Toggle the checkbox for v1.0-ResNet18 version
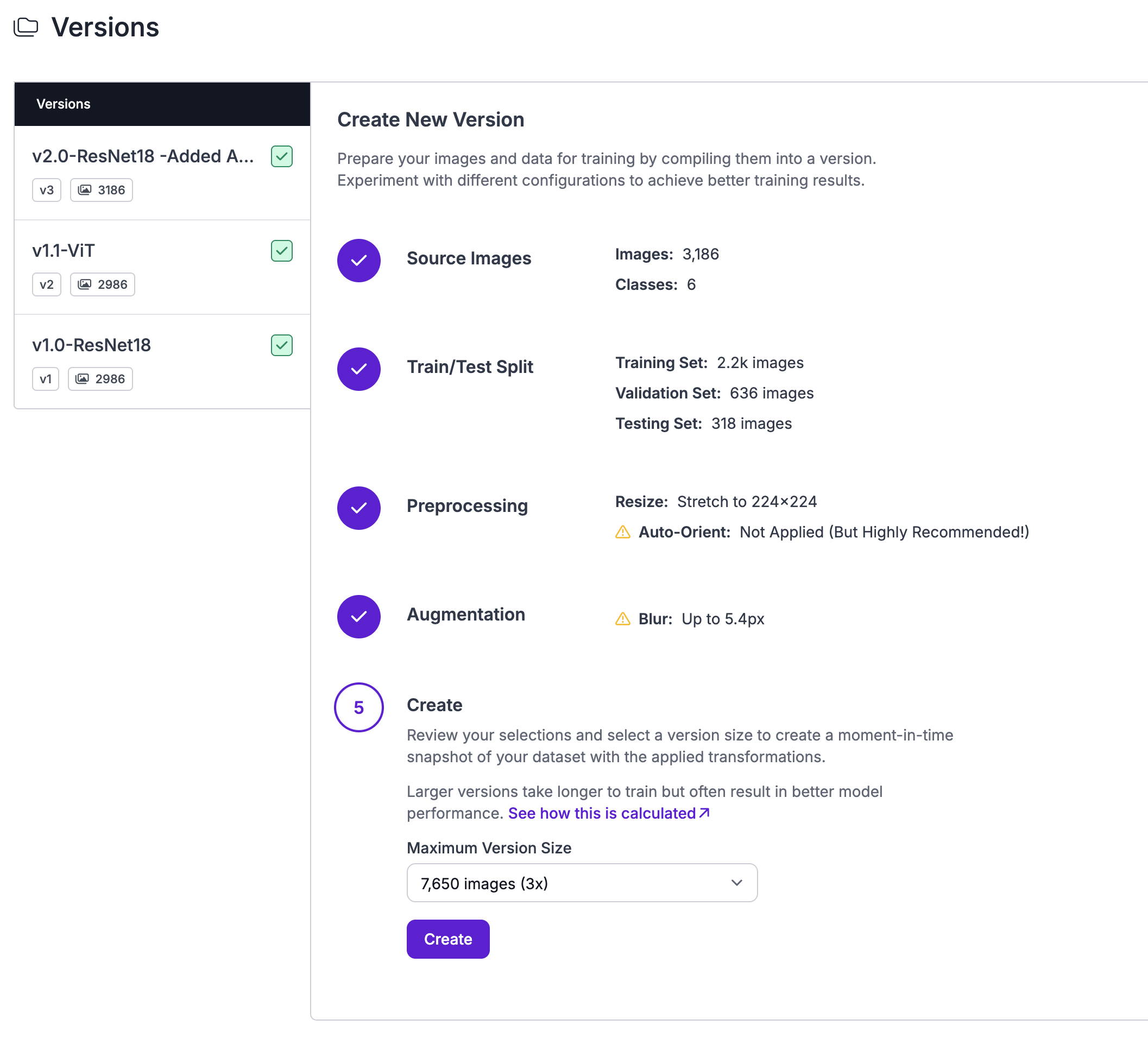Screen dimensions: 1148x1051 (x=281, y=345)
